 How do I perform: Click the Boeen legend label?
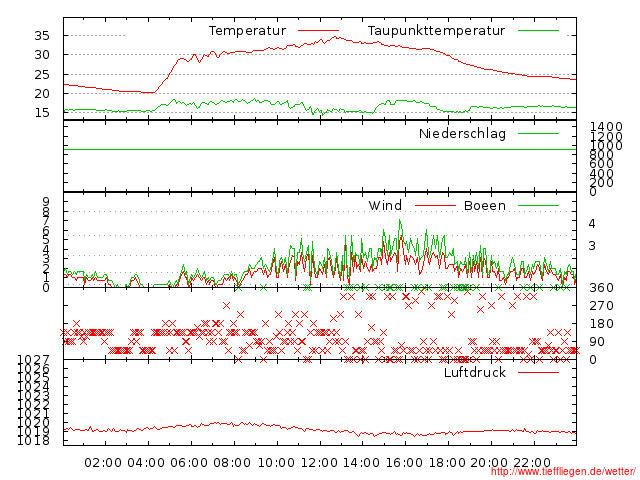point(485,205)
